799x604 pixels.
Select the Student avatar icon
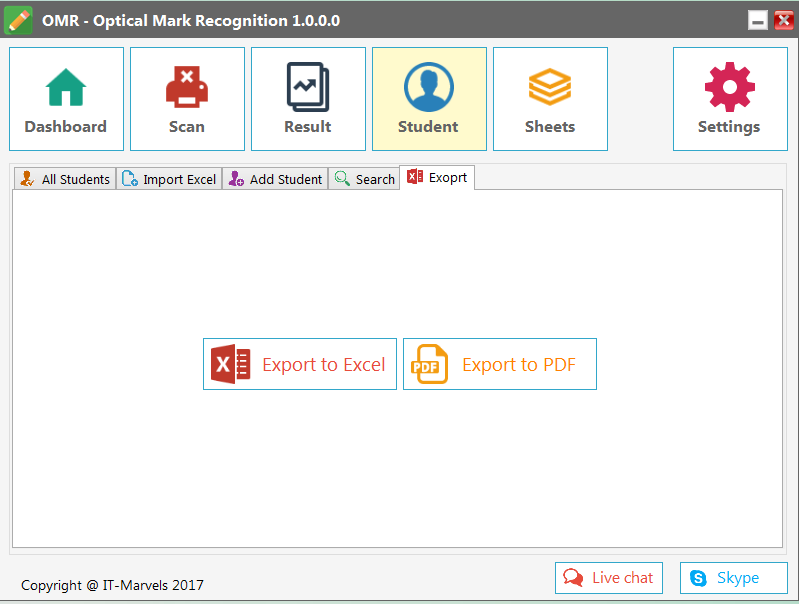point(429,87)
